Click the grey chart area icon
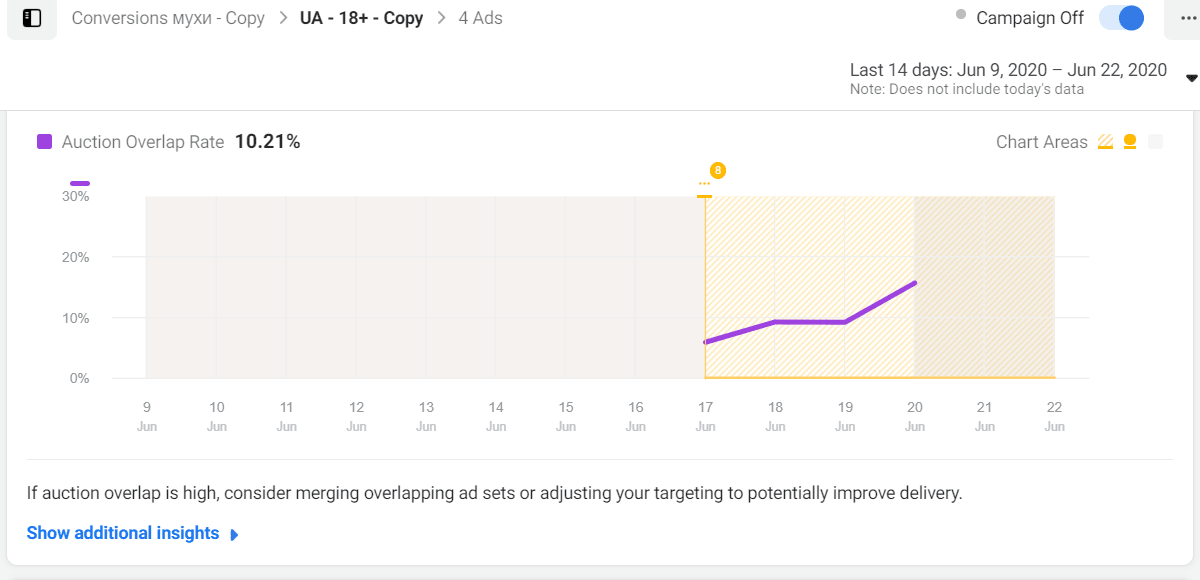Viewport: 1200px width, 580px height. point(1156,142)
